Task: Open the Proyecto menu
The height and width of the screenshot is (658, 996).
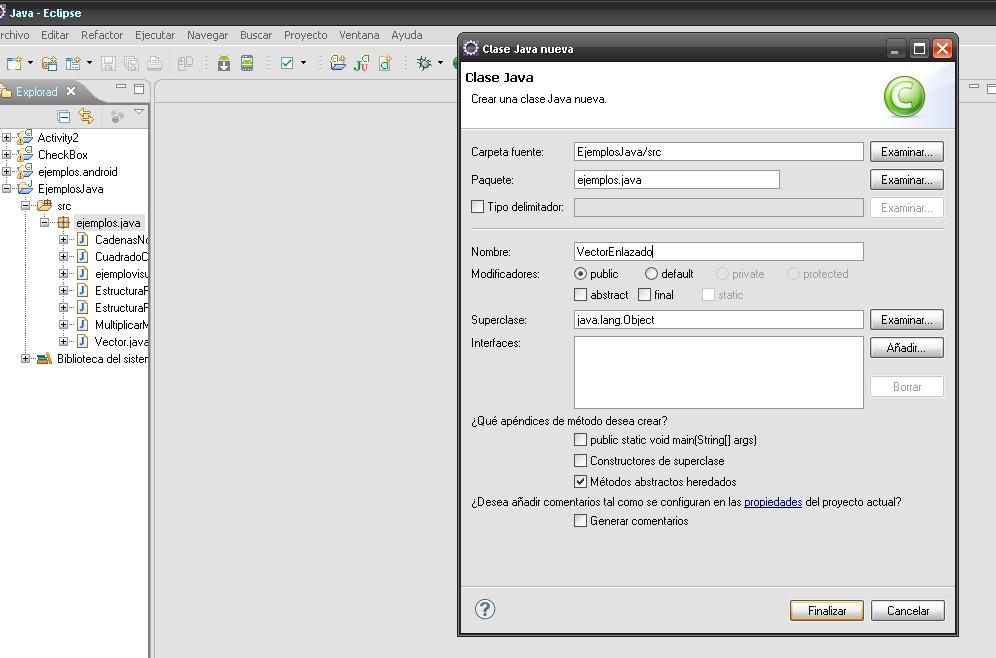Action: pos(306,35)
